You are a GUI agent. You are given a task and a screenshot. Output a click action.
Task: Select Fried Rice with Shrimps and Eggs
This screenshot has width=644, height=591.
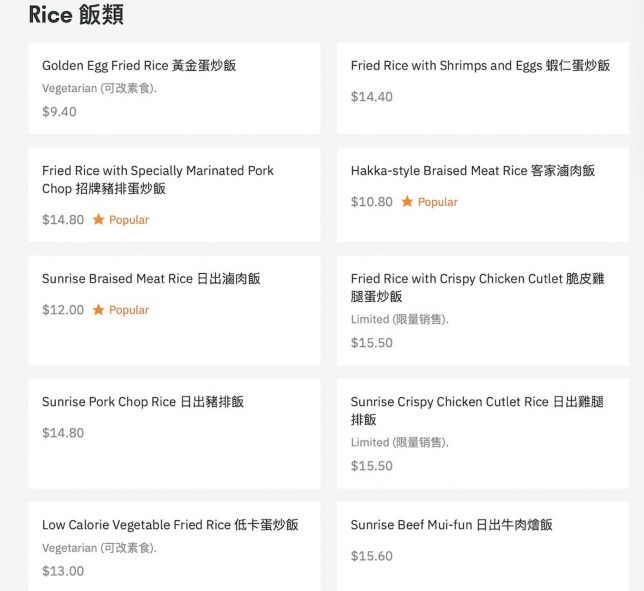pos(480,66)
